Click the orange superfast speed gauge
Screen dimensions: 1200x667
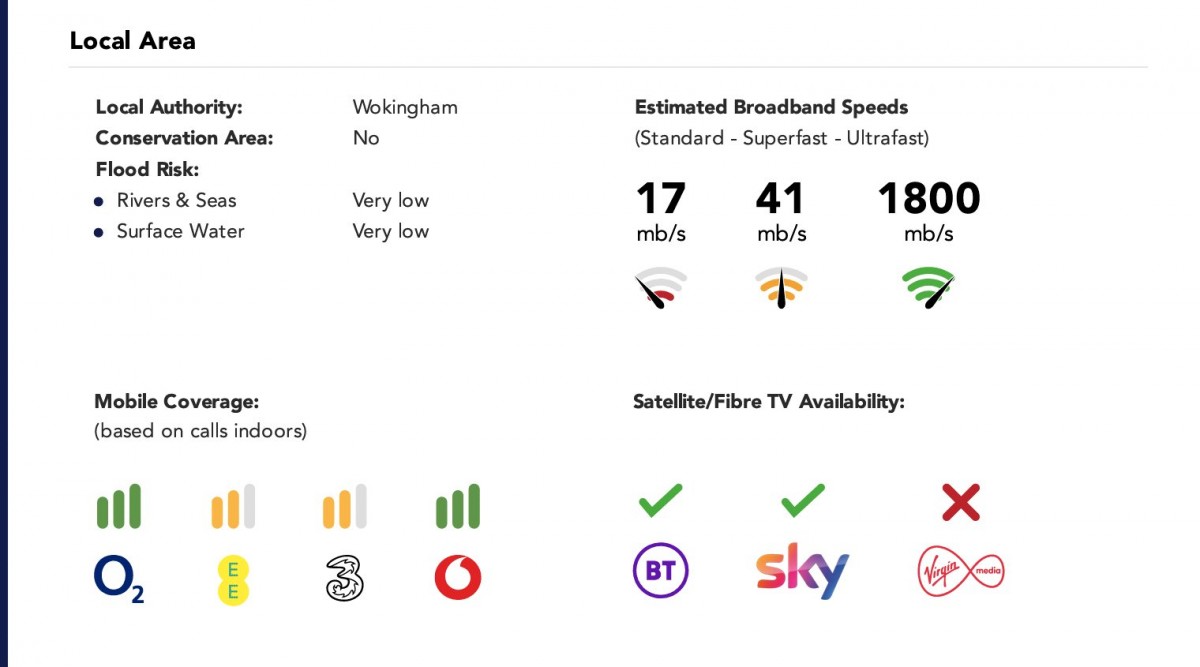point(781,288)
